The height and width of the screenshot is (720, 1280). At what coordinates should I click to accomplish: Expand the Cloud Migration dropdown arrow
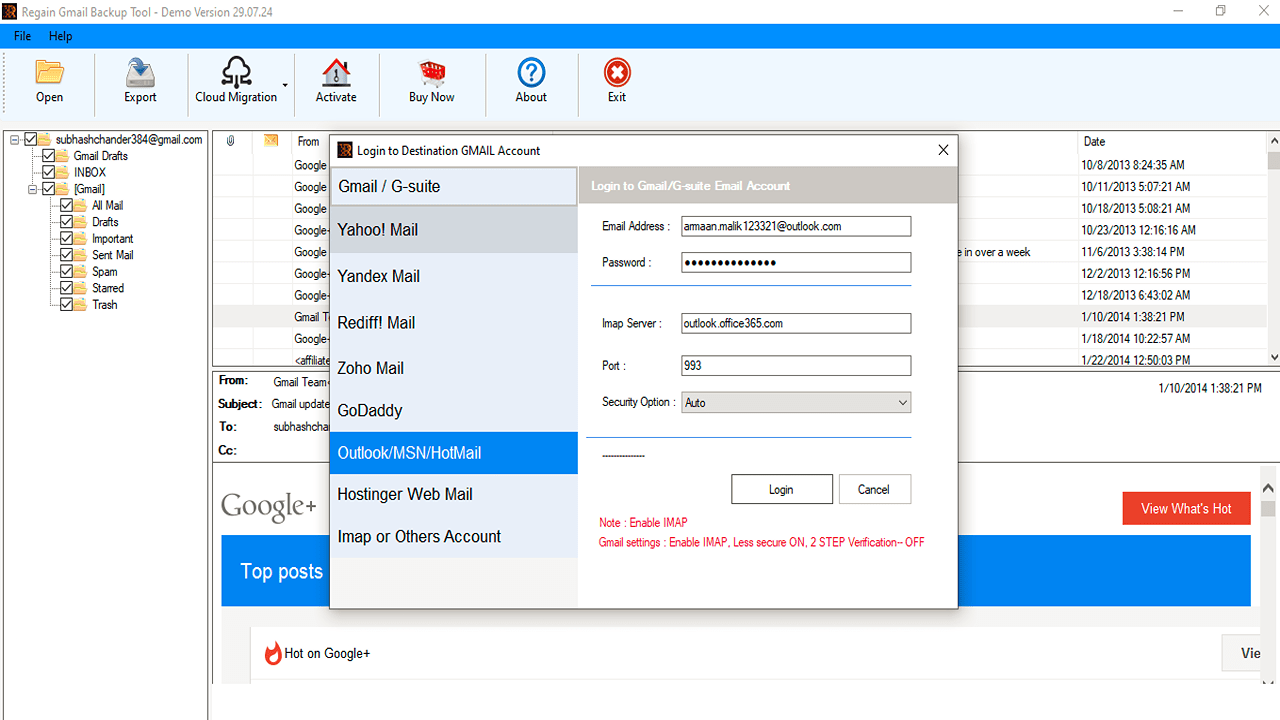click(x=285, y=85)
